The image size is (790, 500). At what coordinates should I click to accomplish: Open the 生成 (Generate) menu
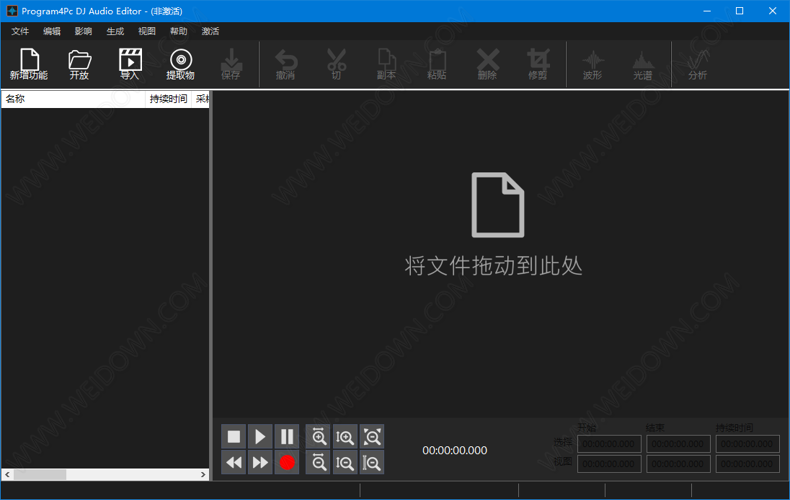(x=115, y=32)
